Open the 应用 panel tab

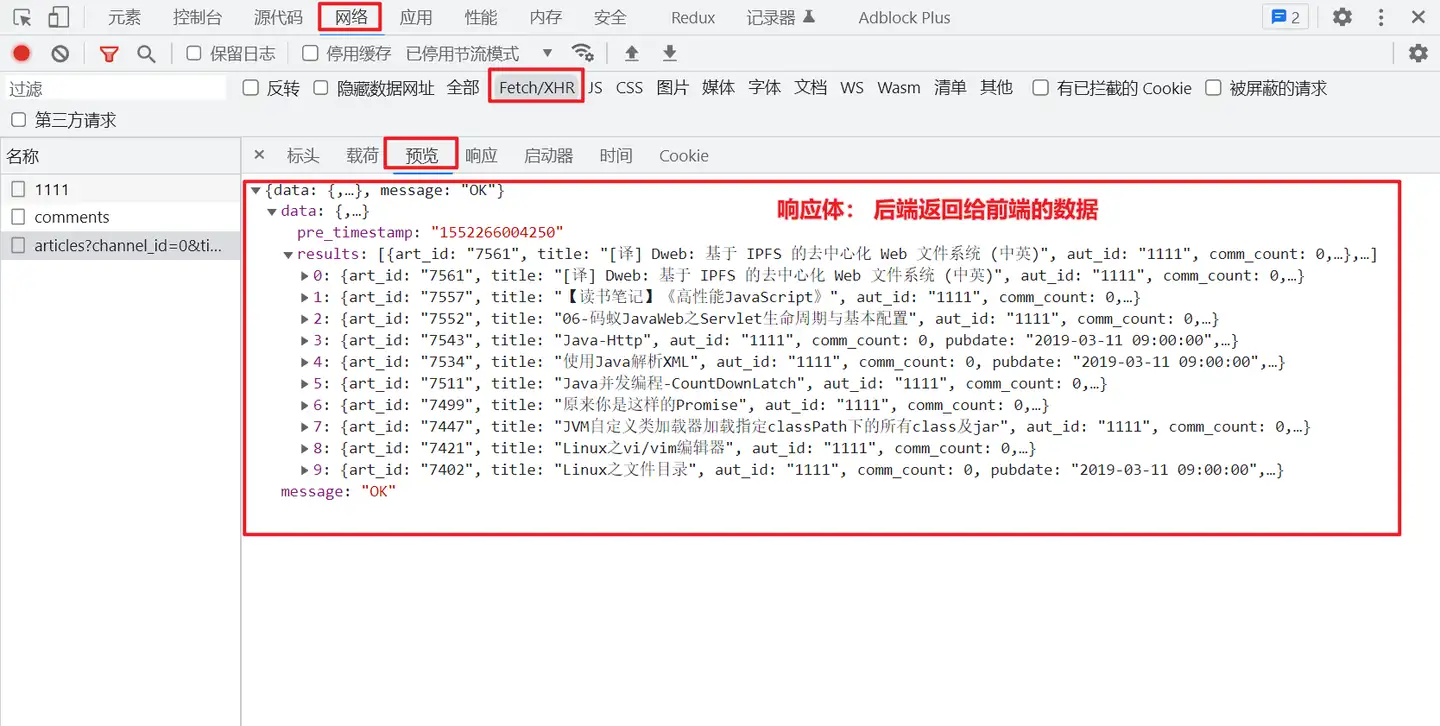416,17
